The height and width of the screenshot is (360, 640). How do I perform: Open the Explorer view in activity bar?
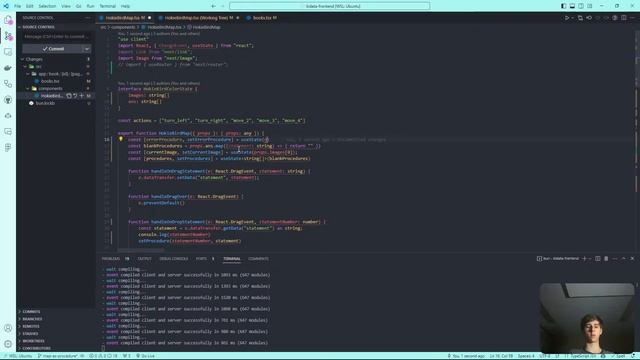coord(8,20)
